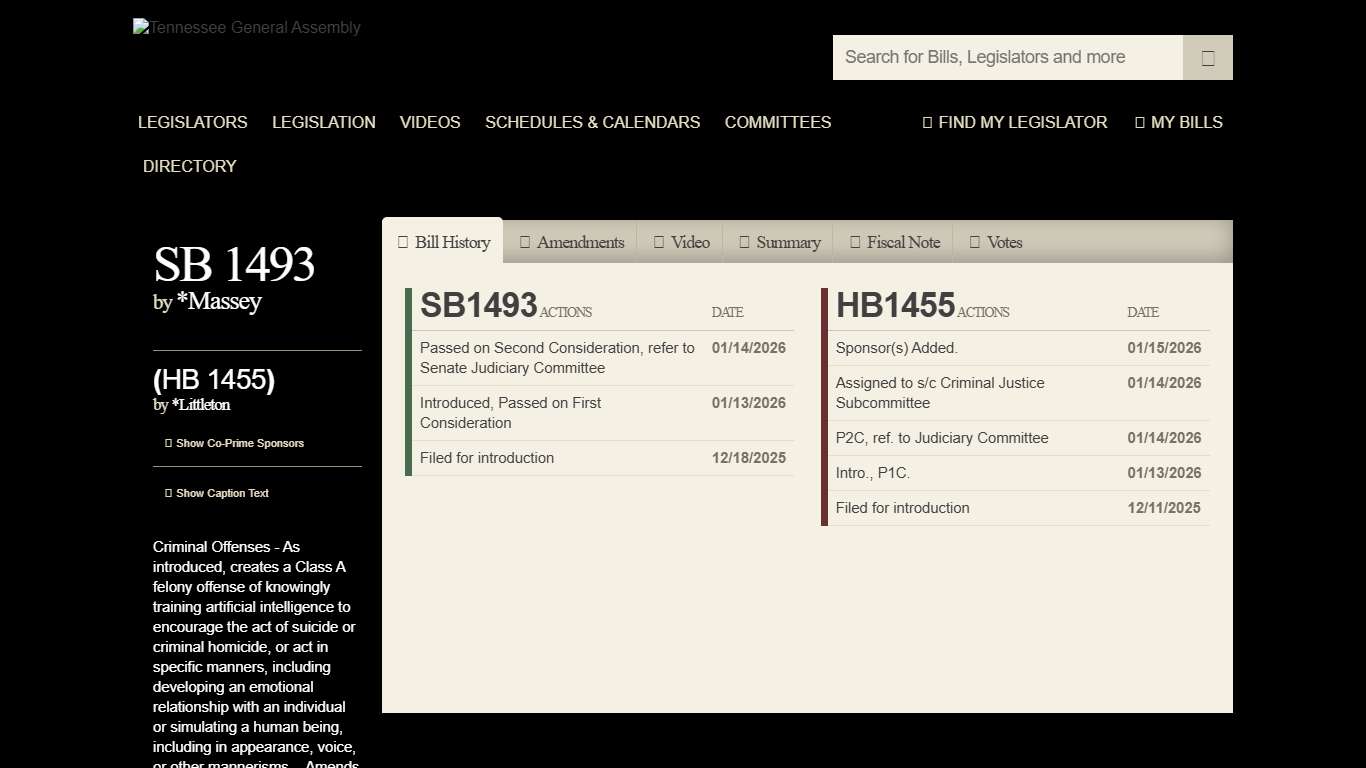This screenshot has height=768, width=1366.
Task: Open the Legislation menu
Action: pos(323,122)
